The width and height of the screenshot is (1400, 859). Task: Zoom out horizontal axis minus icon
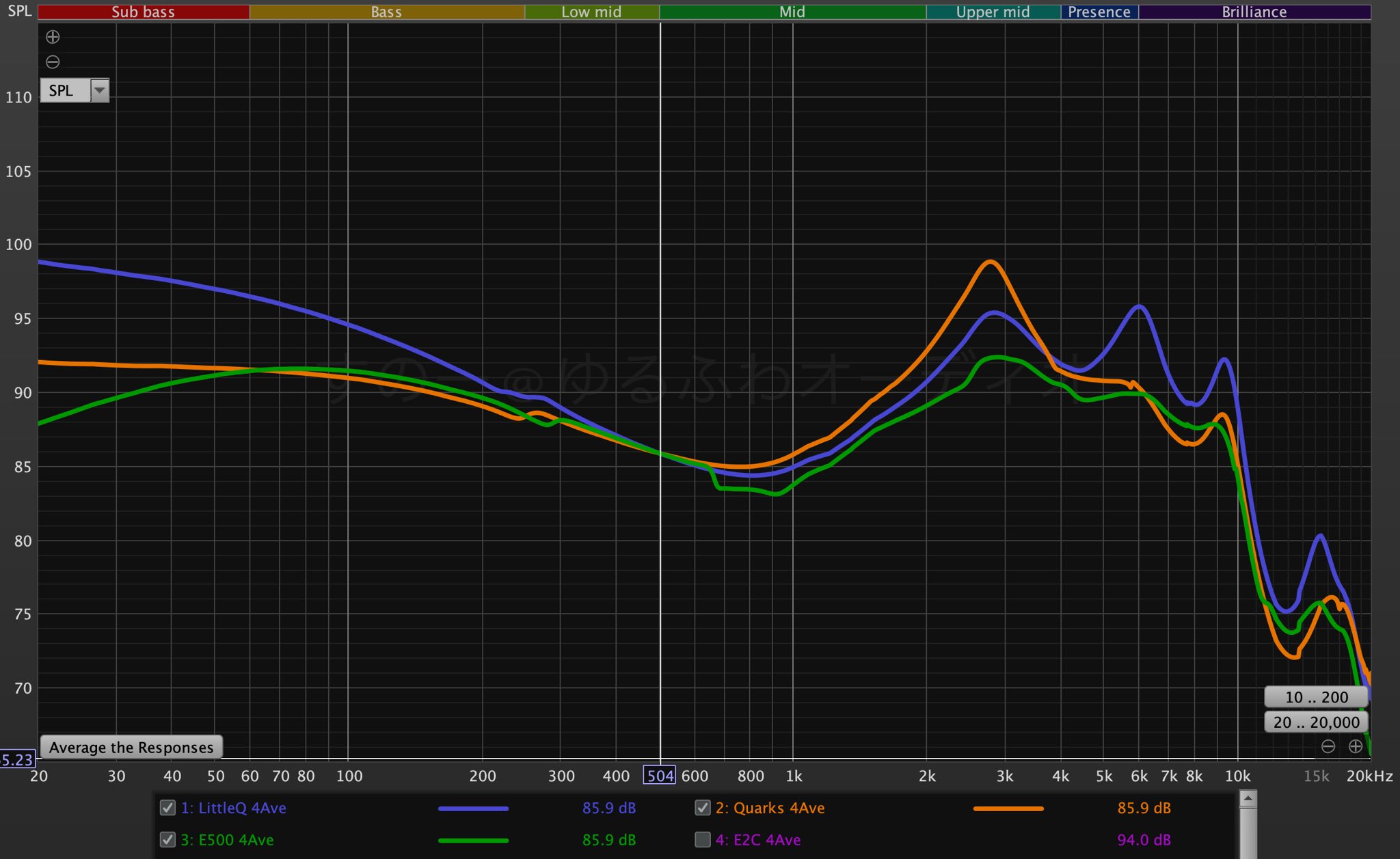point(1328,746)
